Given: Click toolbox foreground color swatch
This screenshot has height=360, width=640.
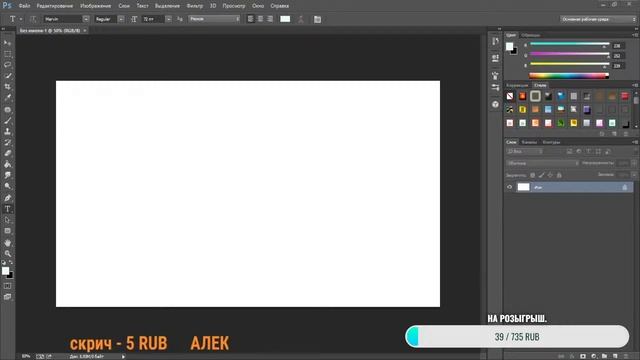Looking at the screenshot, I should (5, 271).
